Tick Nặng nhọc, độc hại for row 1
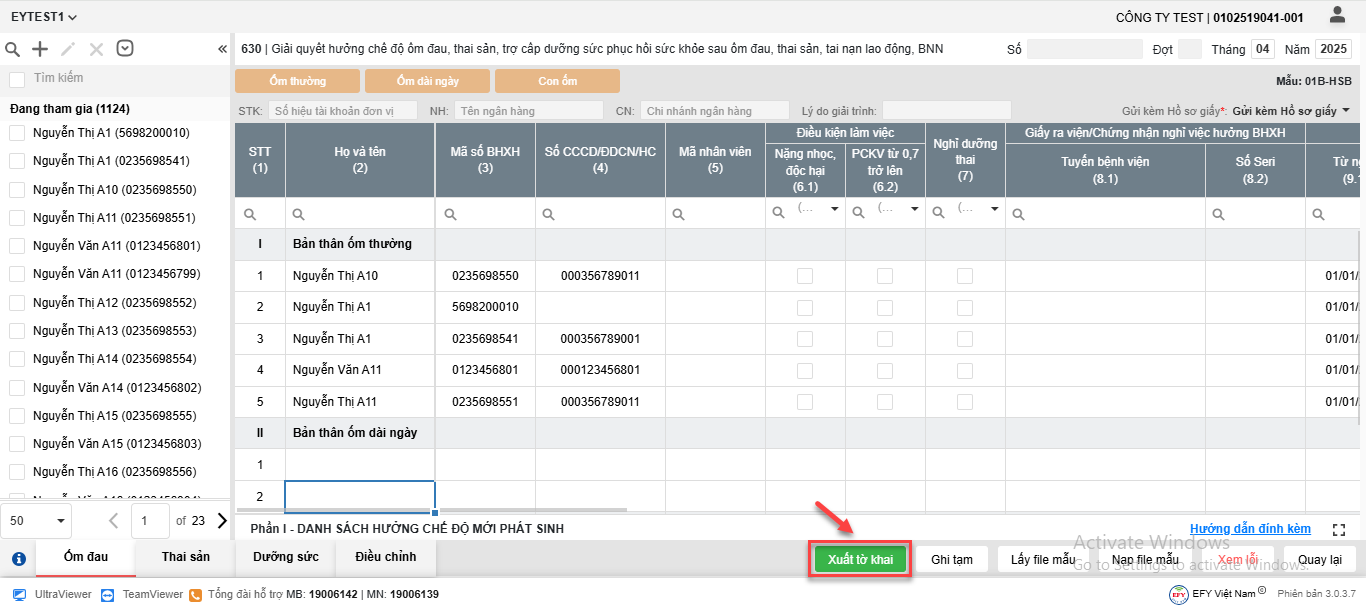 click(x=805, y=276)
